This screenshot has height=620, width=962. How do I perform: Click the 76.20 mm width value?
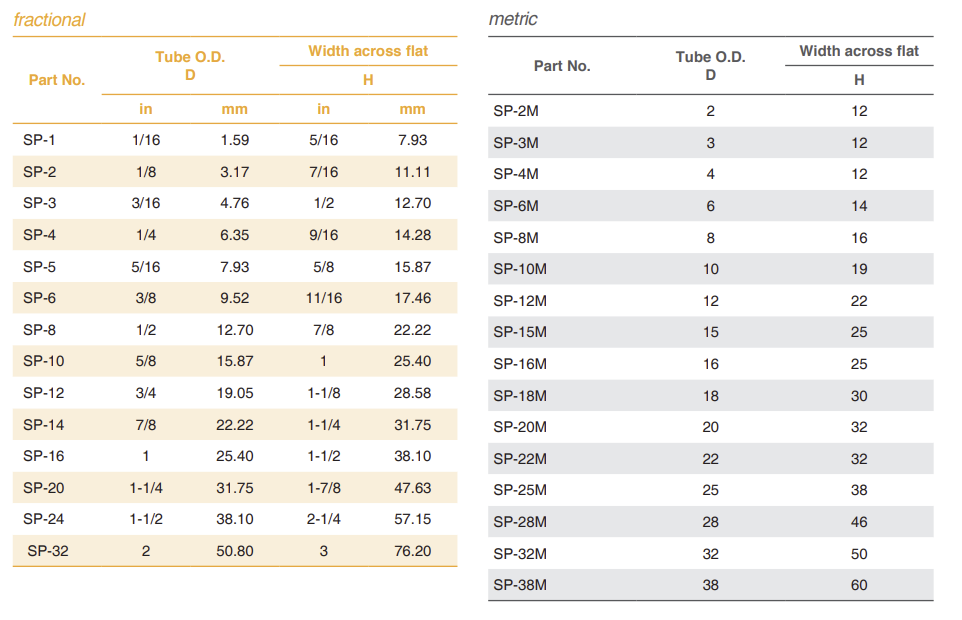(412, 551)
